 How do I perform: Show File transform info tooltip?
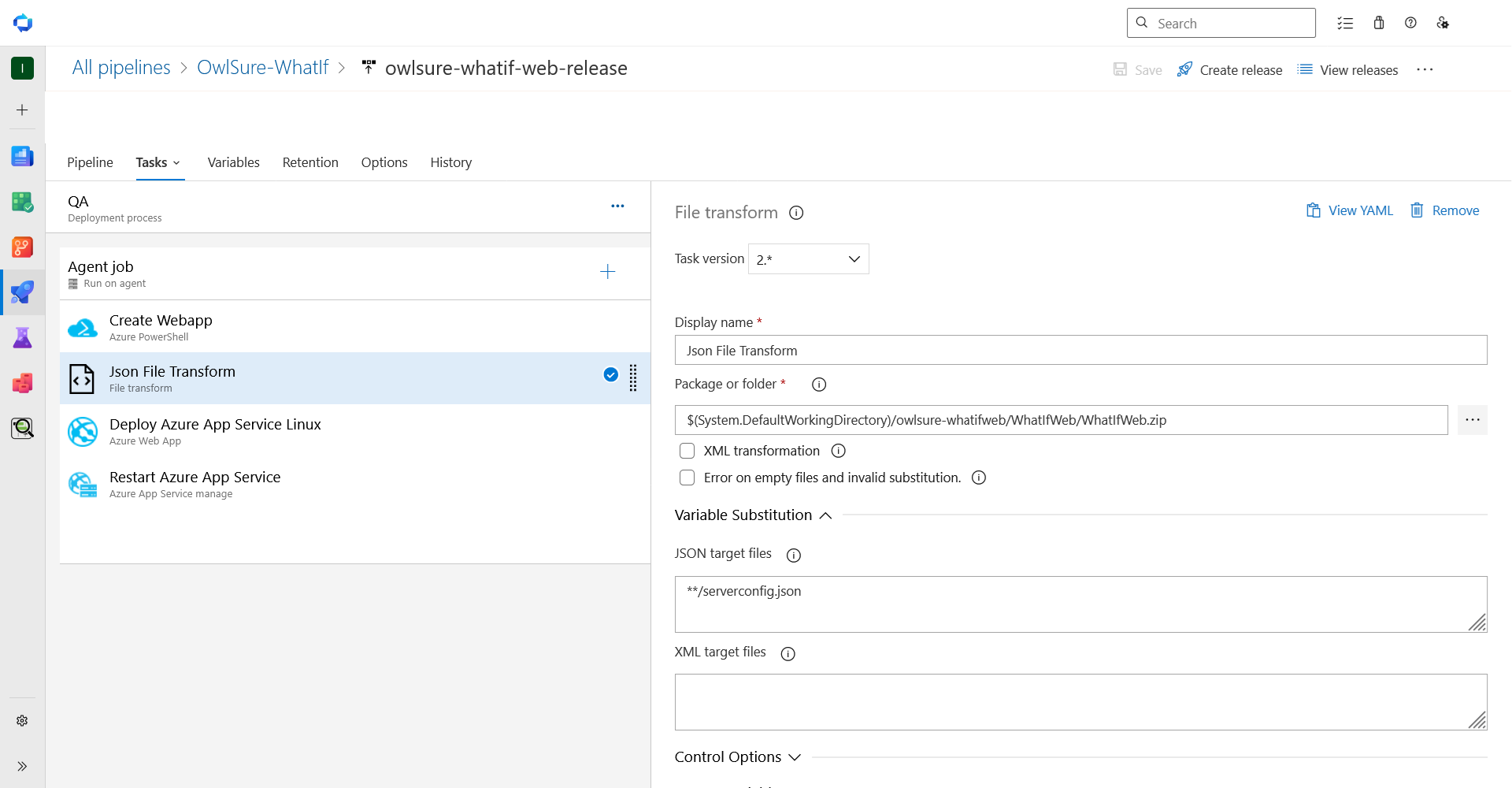click(796, 213)
